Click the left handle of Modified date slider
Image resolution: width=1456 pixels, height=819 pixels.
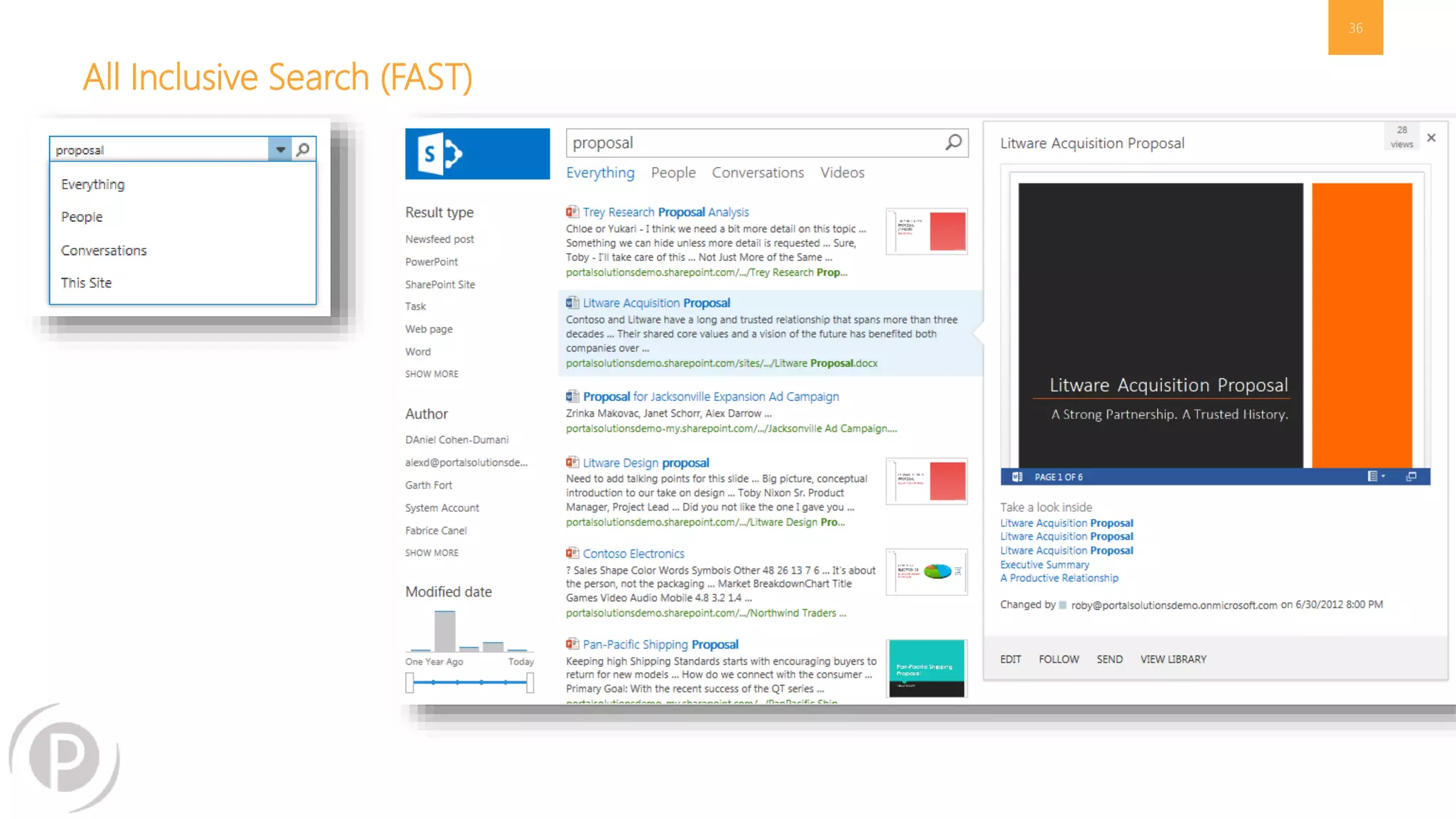click(409, 683)
